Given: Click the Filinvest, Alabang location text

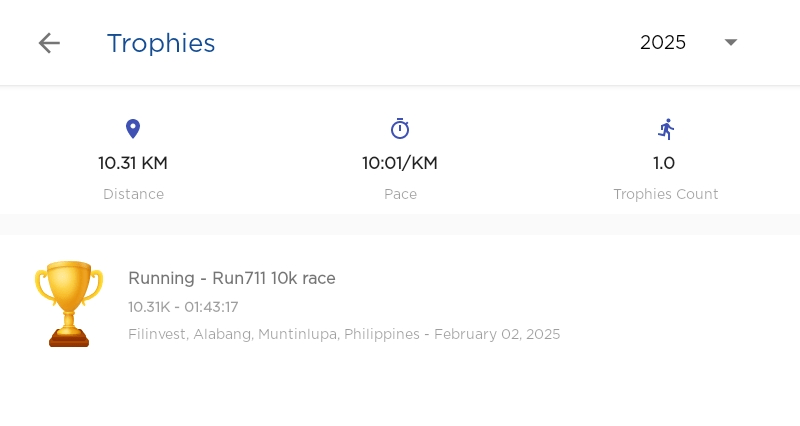Looking at the screenshot, I should pyautogui.click(x=190, y=334).
